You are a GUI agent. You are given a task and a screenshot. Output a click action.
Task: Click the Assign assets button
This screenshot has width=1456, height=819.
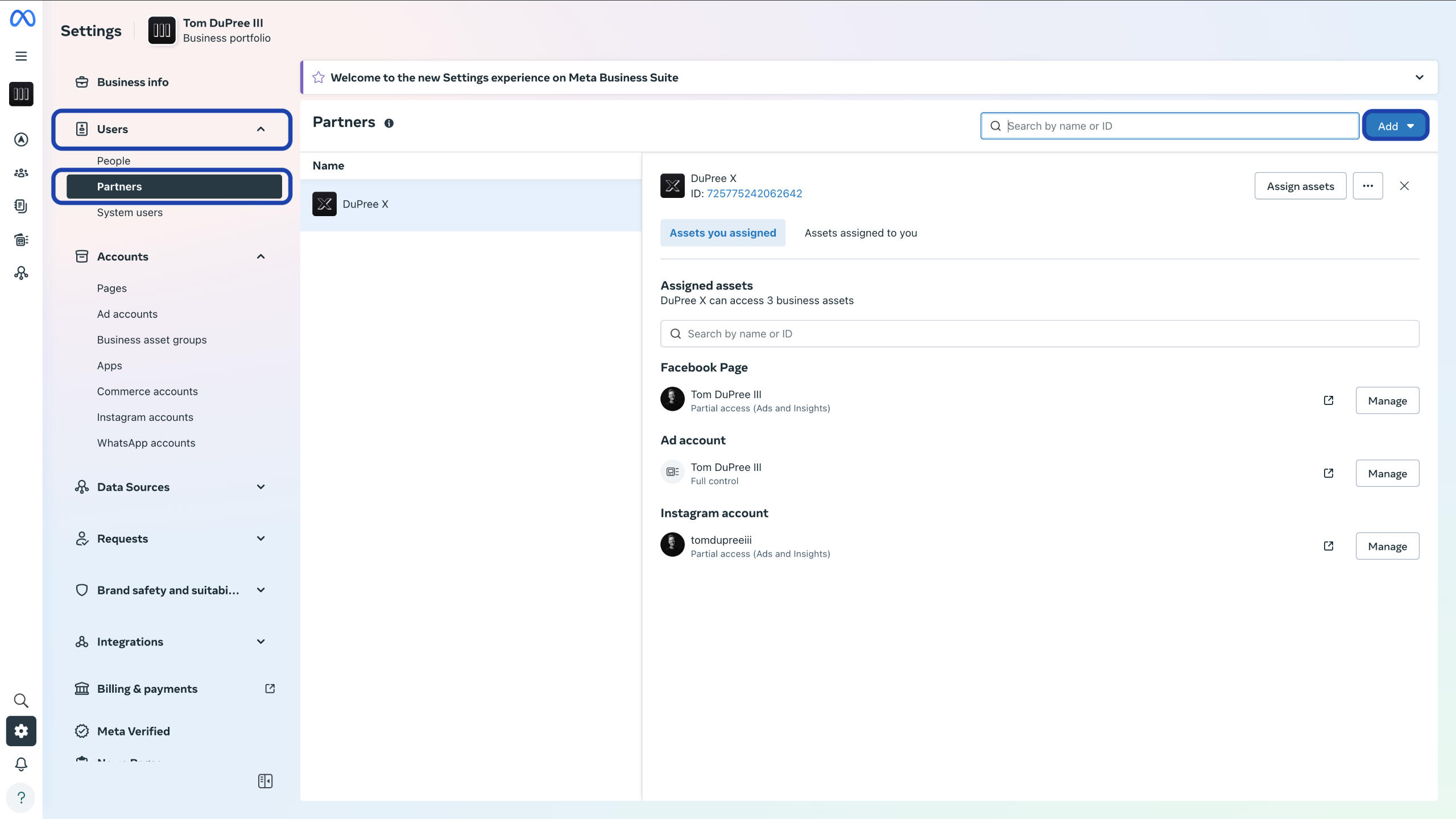[1300, 186]
